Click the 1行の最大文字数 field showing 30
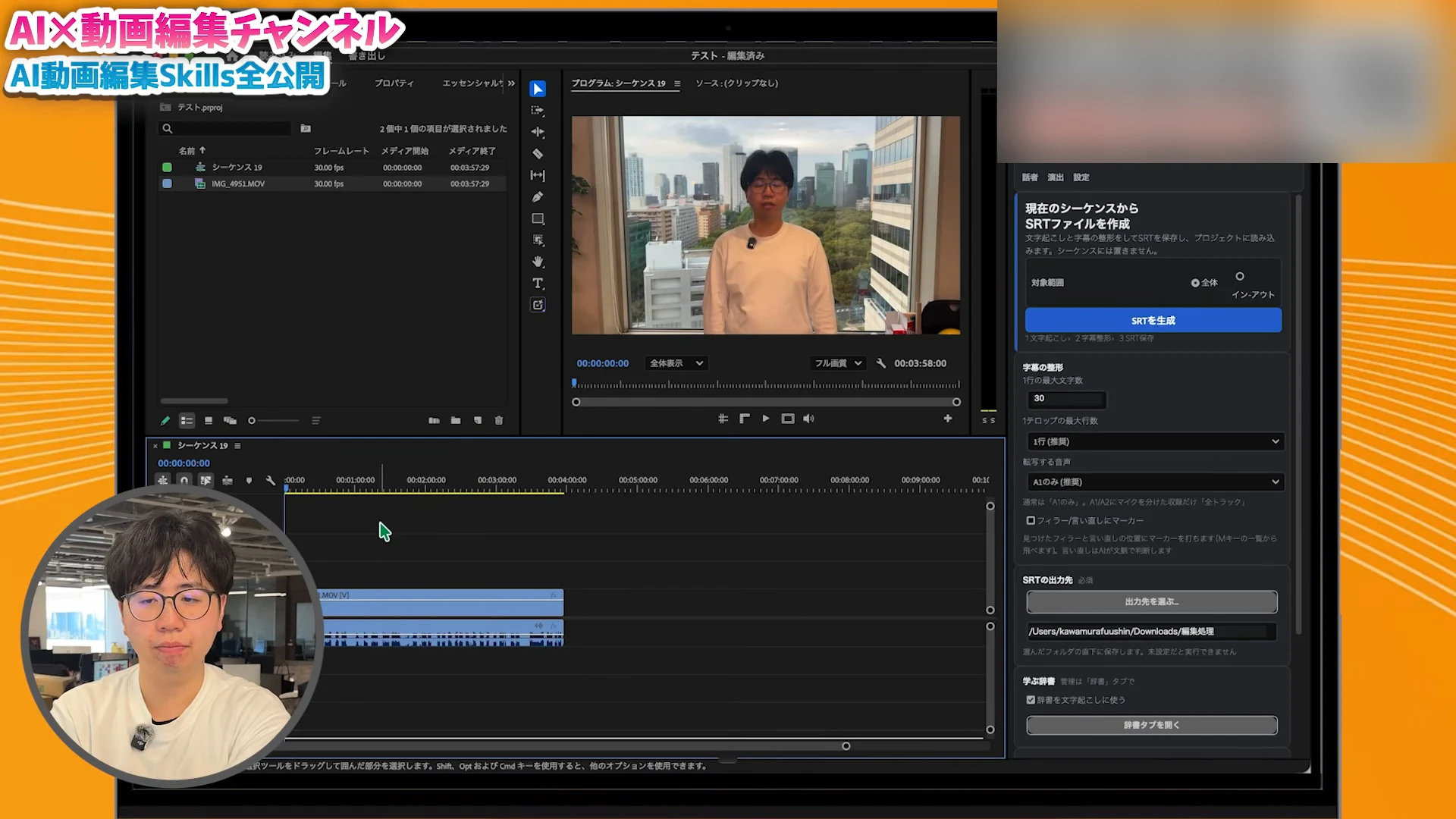The image size is (1456, 819). point(1066,399)
